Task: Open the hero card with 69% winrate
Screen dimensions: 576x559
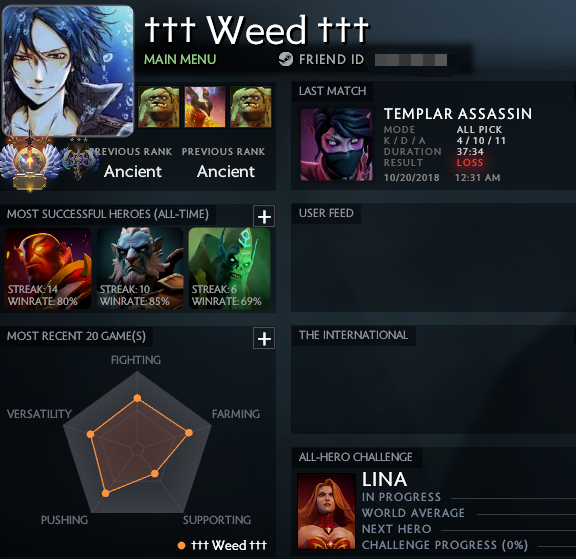Action: [229, 268]
